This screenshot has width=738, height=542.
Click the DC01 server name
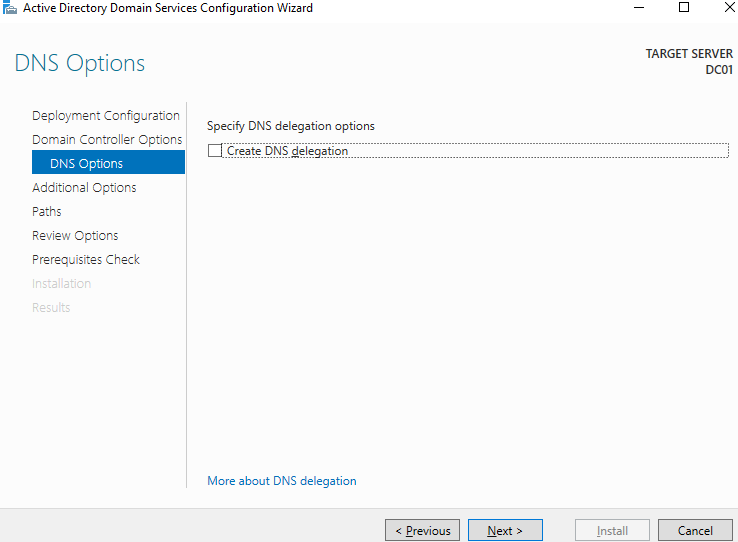pyautogui.click(x=719, y=70)
